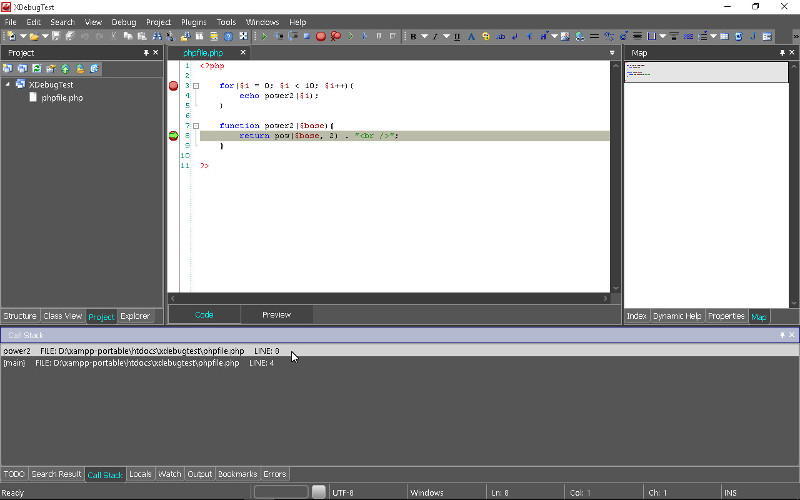Open the Search menu

62,22
